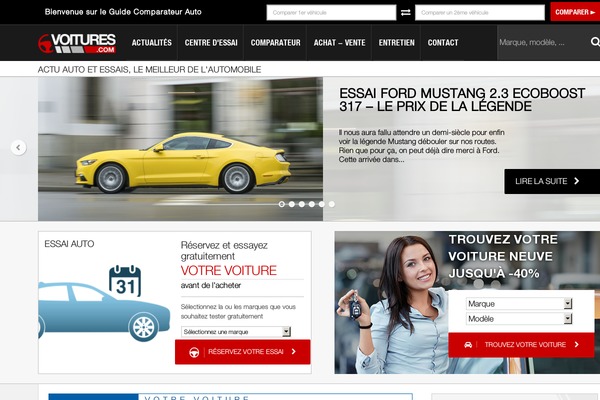Open the Centre d'essai menu

[x=211, y=42]
